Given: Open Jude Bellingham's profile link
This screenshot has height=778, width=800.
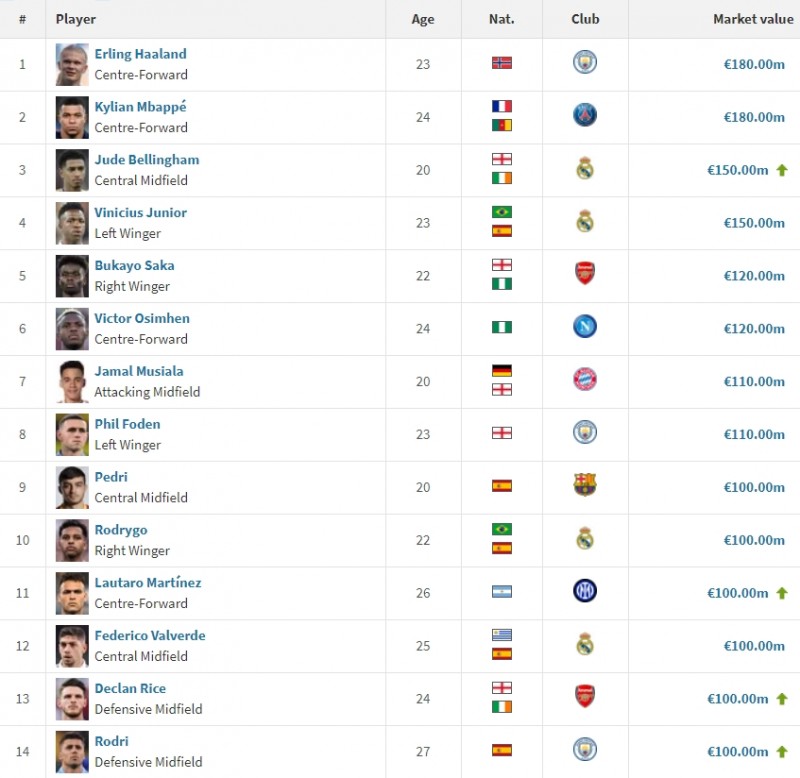Looking at the screenshot, I should pos(147,160).
